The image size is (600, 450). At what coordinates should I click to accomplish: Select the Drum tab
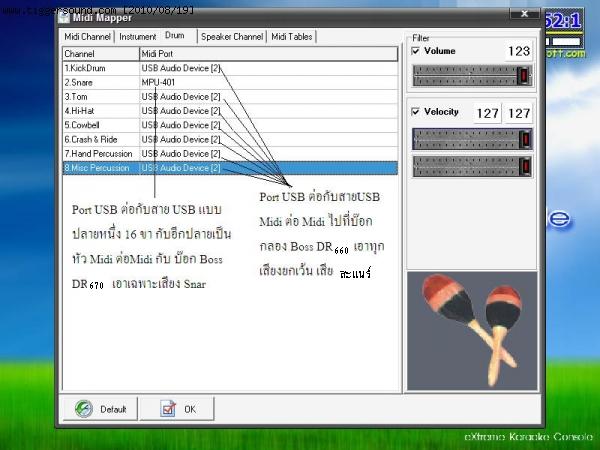[175, 36]
